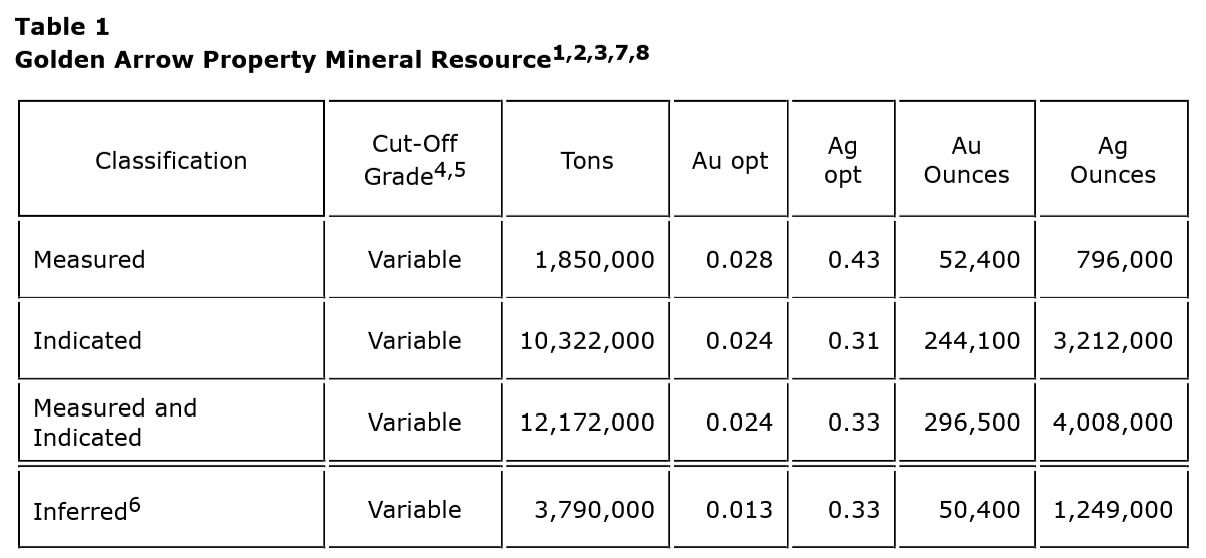
Task: Click the Tons column header
Action: pos(587,160)
